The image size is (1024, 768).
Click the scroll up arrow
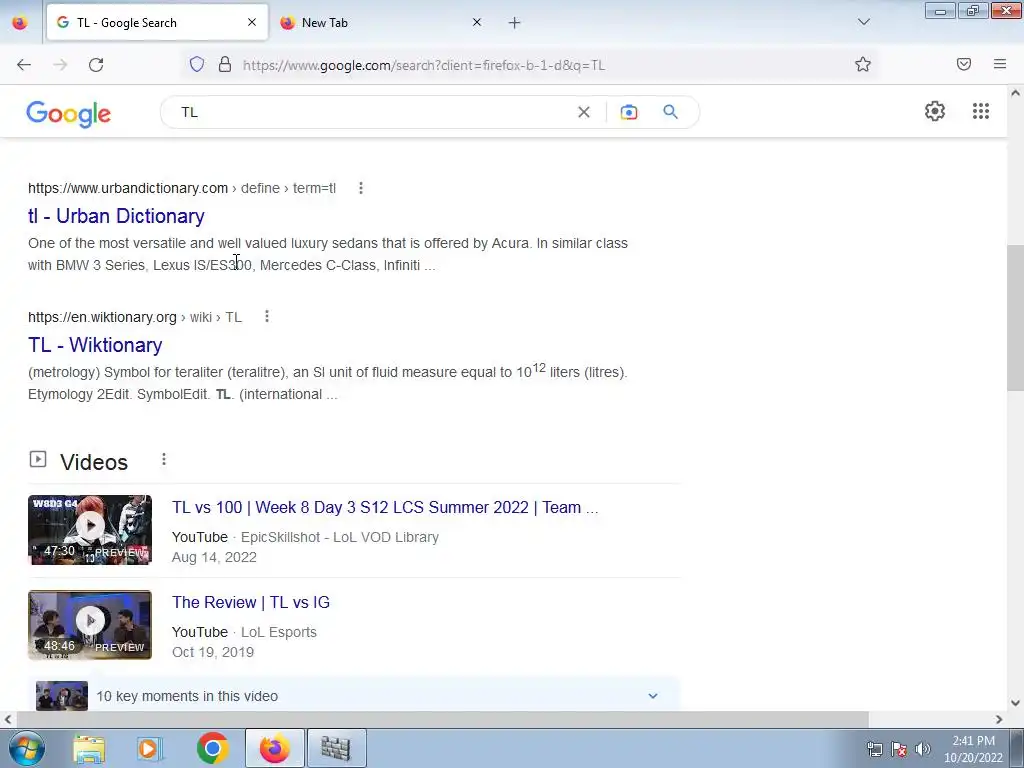coord(1015,93)
